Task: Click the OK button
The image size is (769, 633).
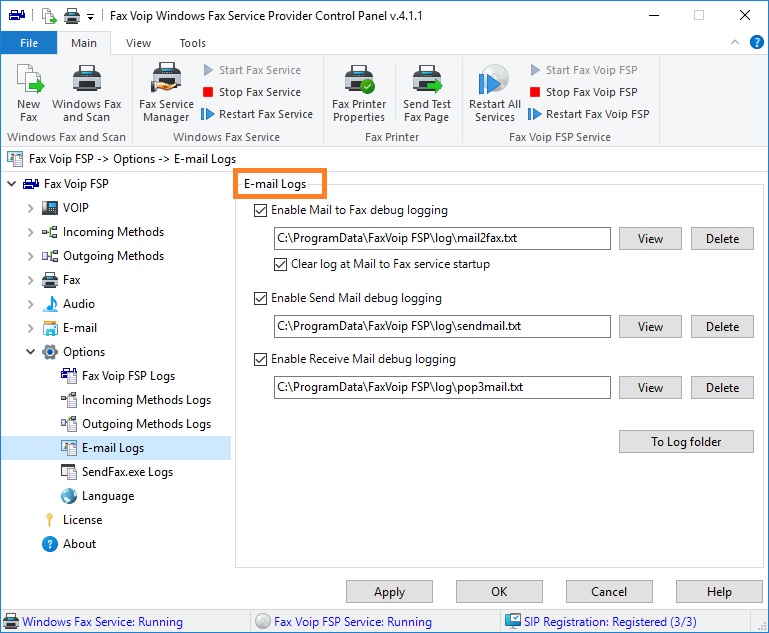Action: [x=499, y=592]
